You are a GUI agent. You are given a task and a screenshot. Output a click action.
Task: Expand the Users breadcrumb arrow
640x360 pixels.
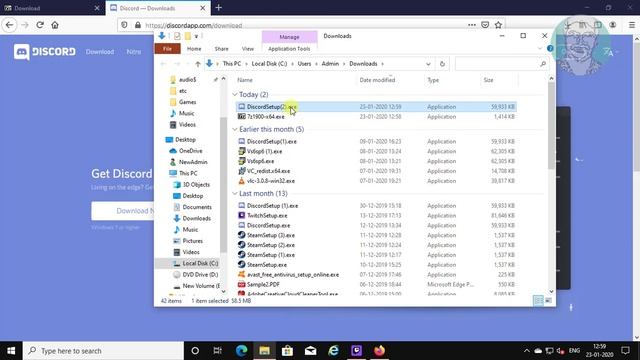(x=316, y=64)
